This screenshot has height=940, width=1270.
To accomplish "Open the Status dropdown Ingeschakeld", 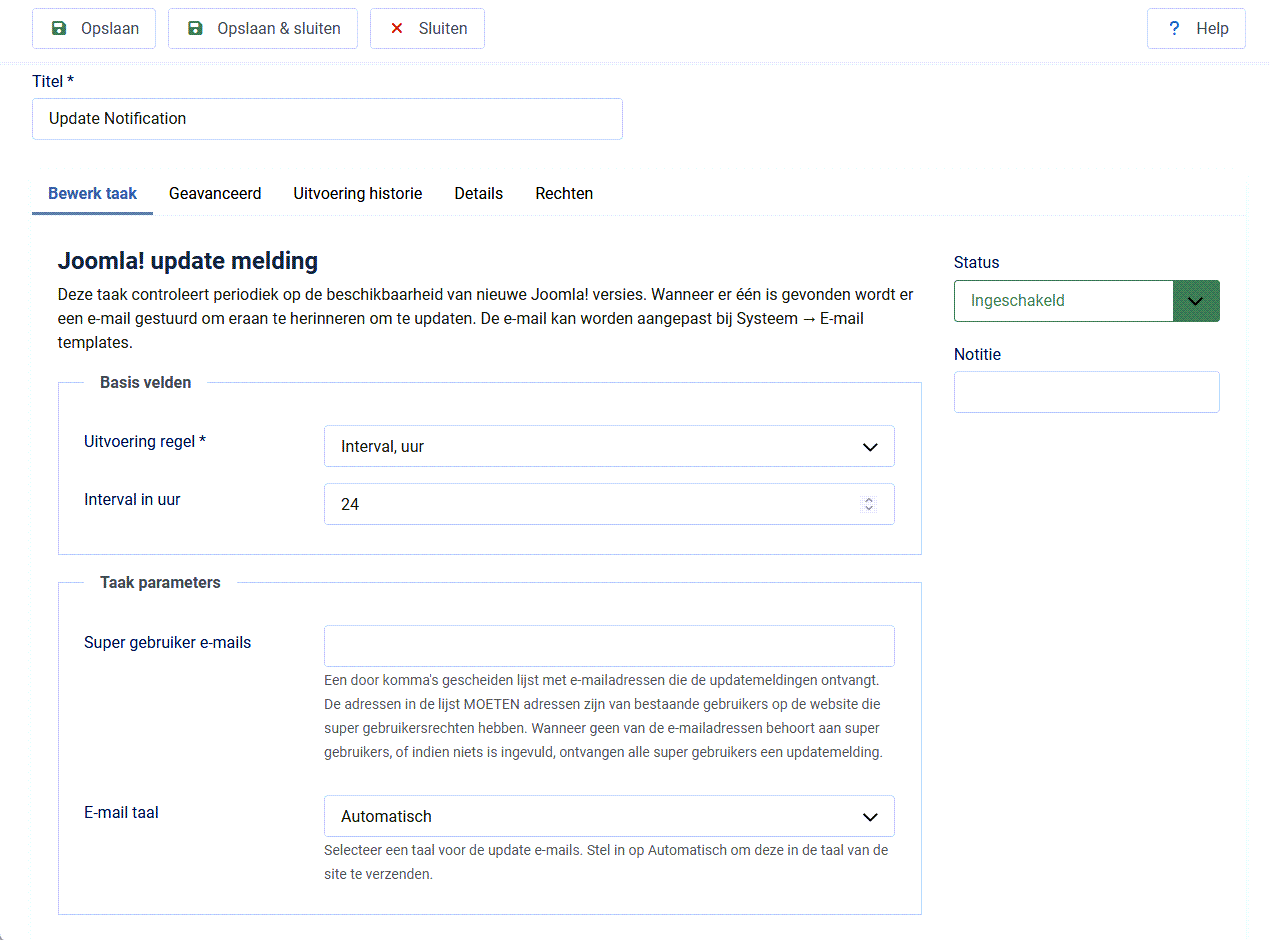I will coord(1086,301).
